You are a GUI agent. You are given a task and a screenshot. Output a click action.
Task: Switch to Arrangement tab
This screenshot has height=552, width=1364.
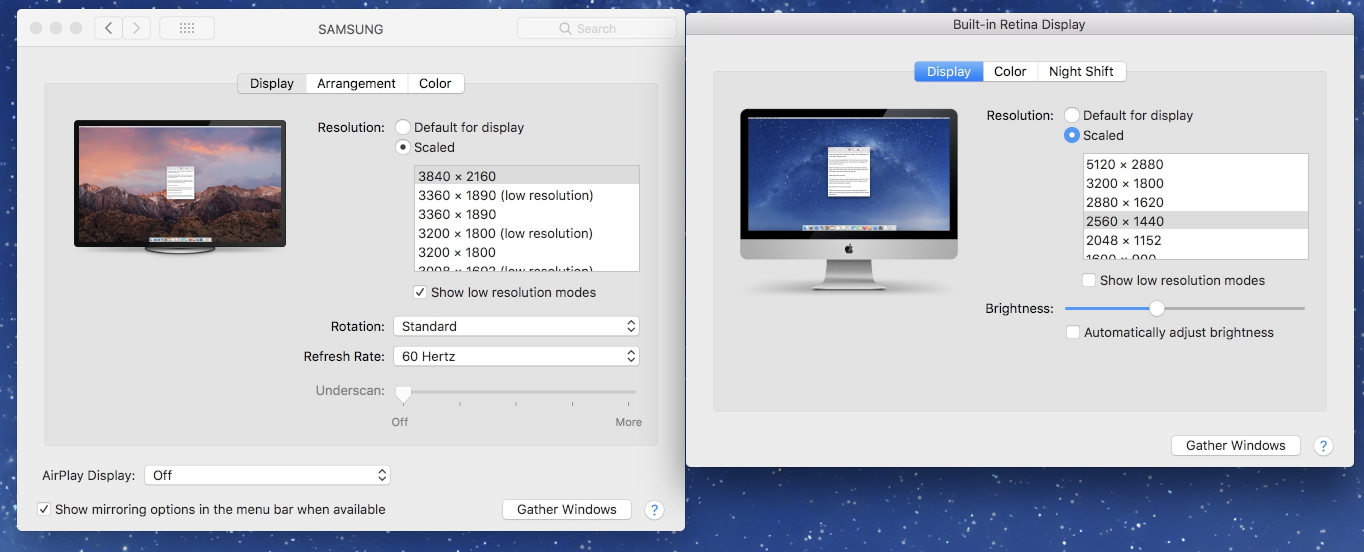pos(356,84)
